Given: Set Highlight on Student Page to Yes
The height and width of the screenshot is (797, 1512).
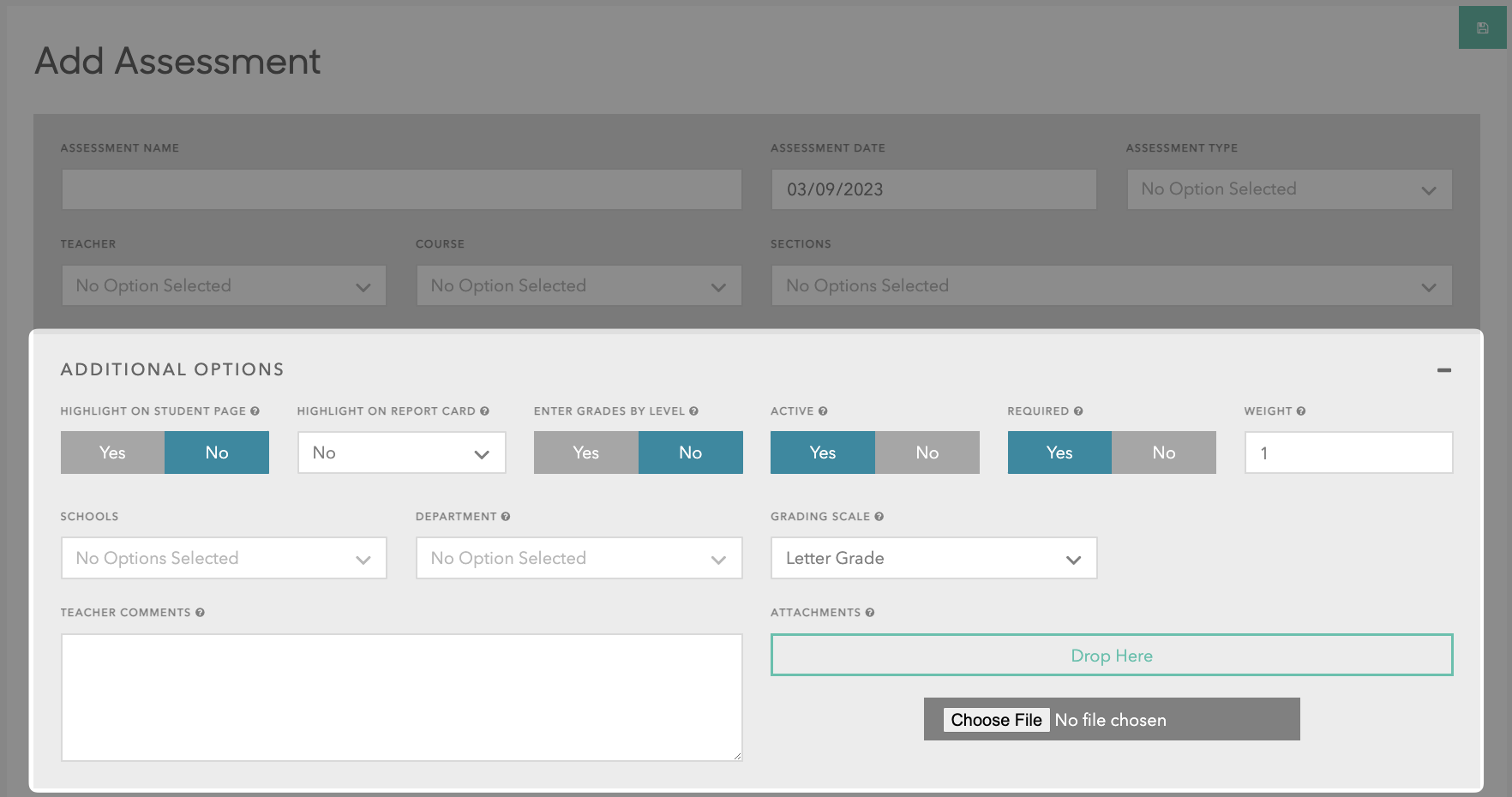Looking at the screenshot, I should pyautogui.click(x=112, y=452).
